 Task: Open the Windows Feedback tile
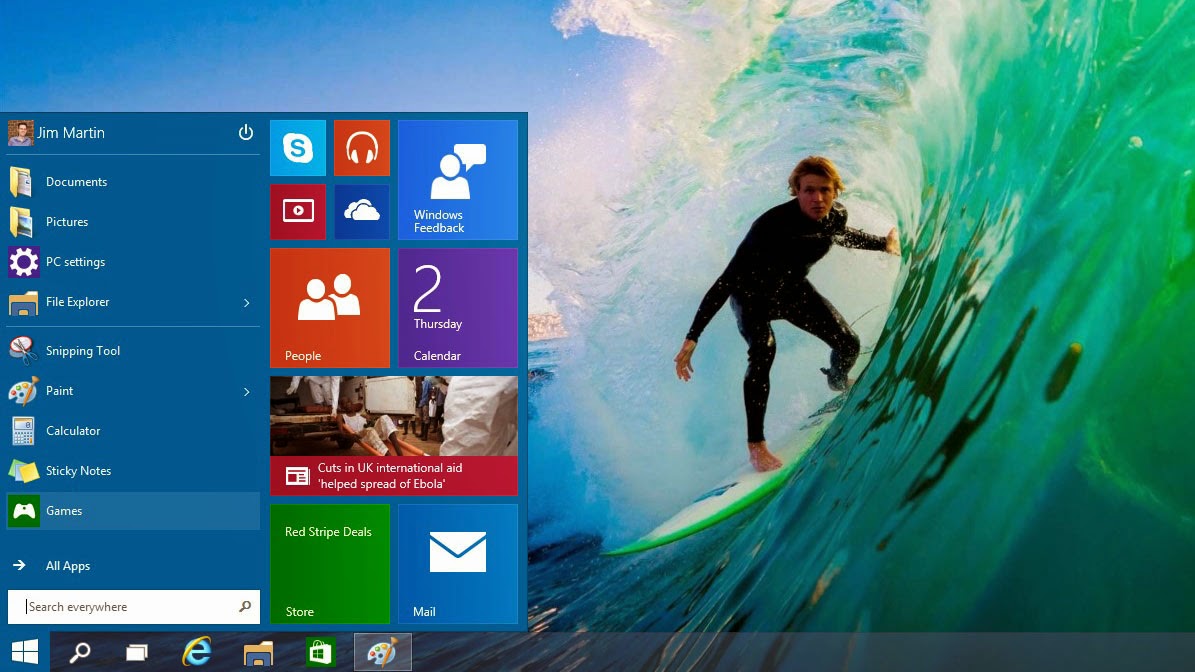coord(458,180)
